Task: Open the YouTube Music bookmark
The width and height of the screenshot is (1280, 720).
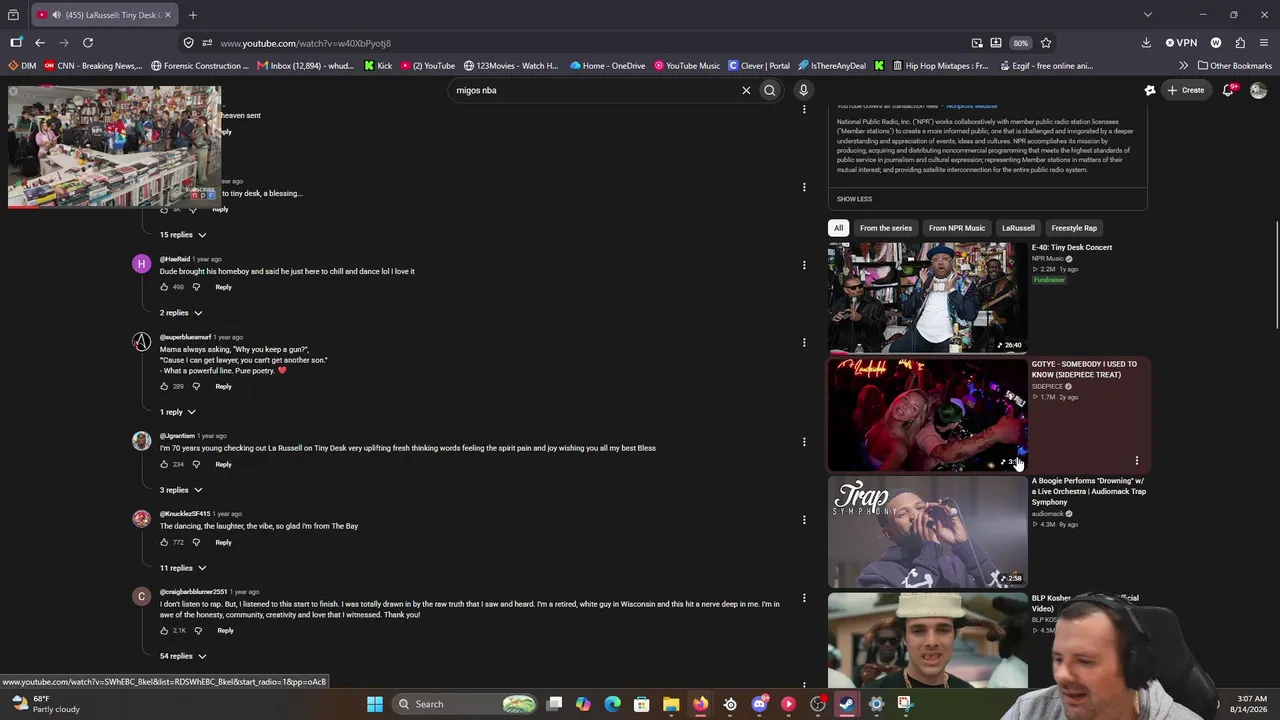Action: tap(687, 66)
